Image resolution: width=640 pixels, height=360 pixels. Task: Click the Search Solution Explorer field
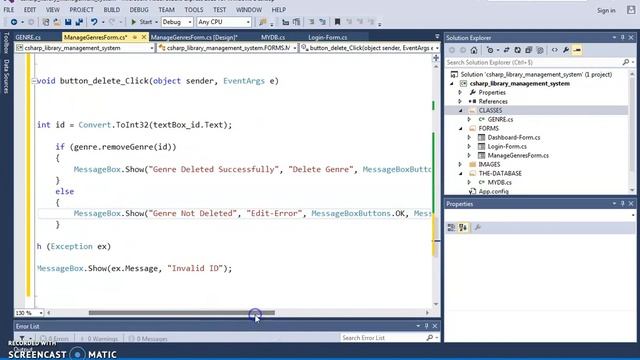[x=533, y=62]
